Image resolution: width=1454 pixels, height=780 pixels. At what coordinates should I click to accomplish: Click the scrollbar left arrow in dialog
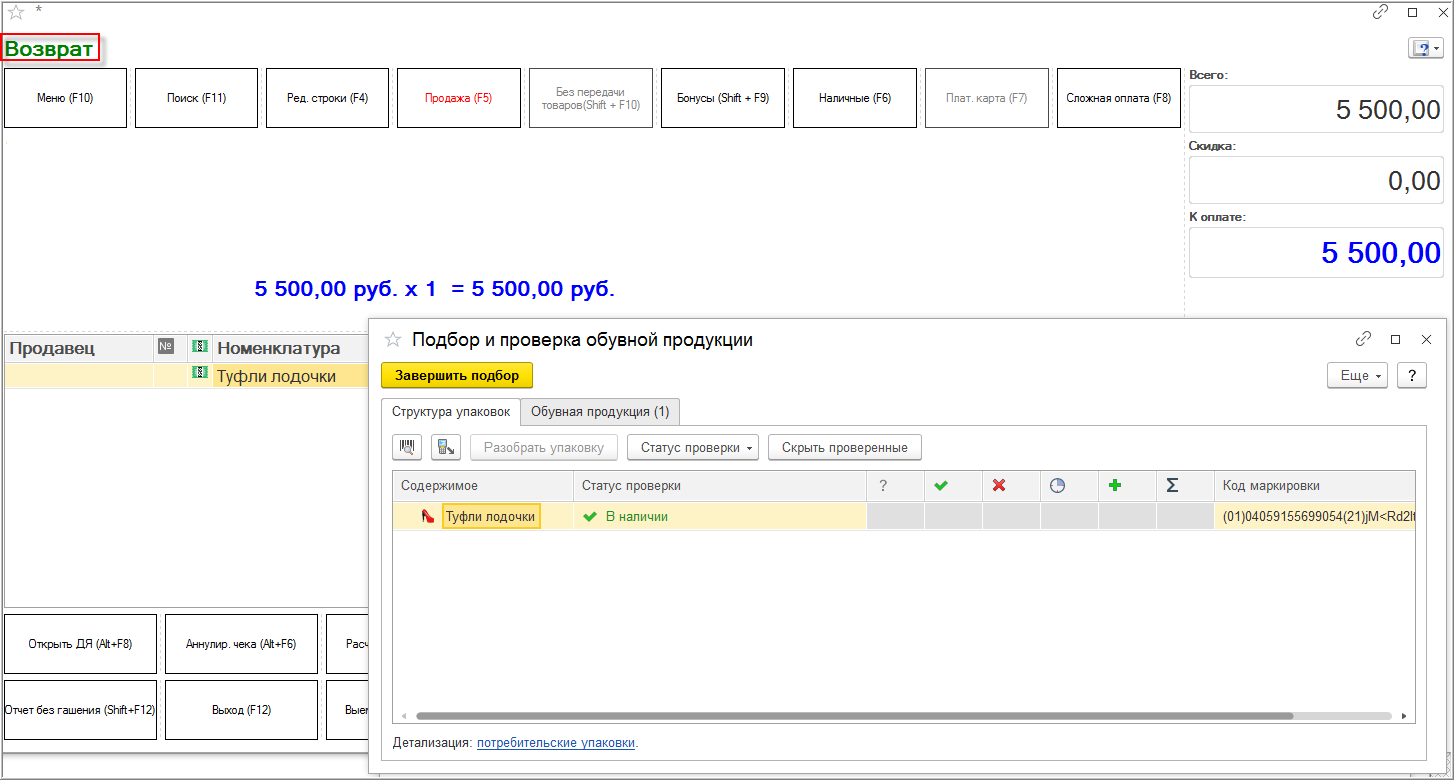[403, 716]
